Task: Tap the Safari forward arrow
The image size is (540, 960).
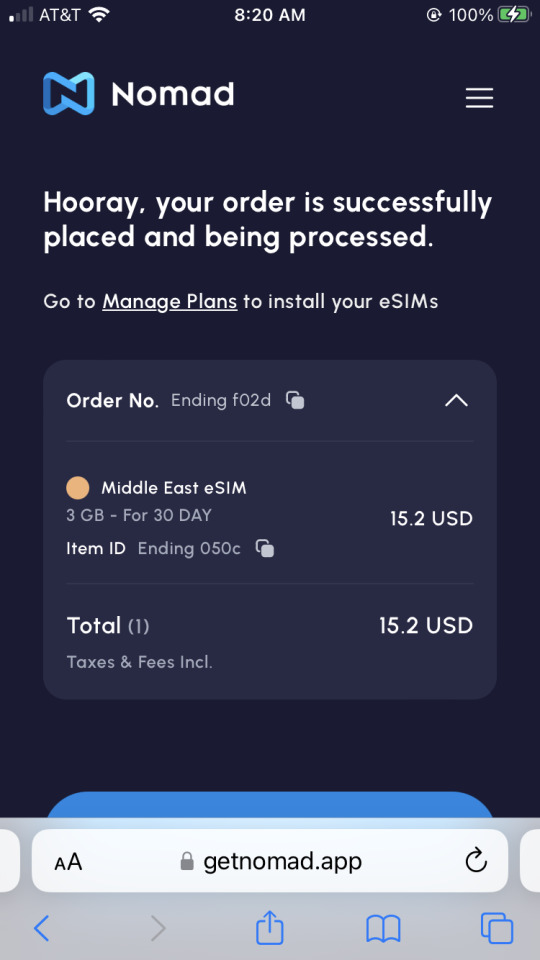Action: tap(158, 928)
